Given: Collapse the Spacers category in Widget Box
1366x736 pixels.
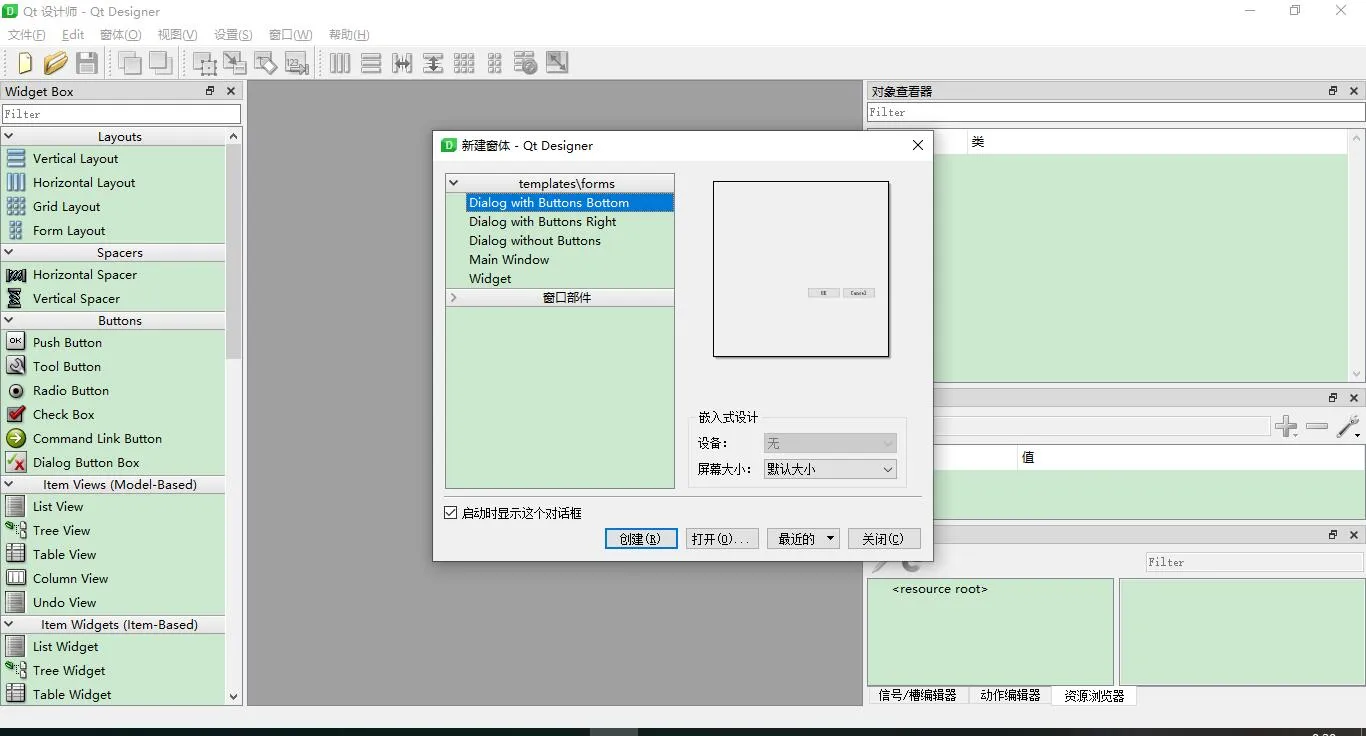Looking at the screenshot, I should click(x=9, y=252).
